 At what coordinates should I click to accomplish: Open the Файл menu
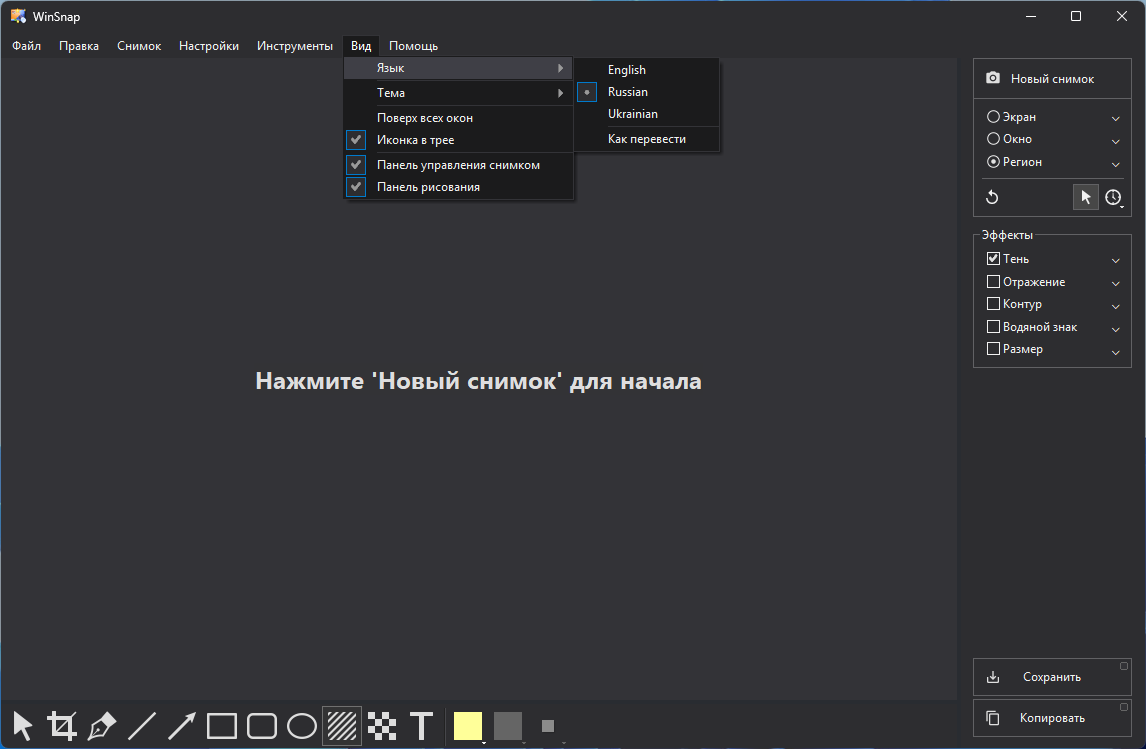click(x=26, y=45)
